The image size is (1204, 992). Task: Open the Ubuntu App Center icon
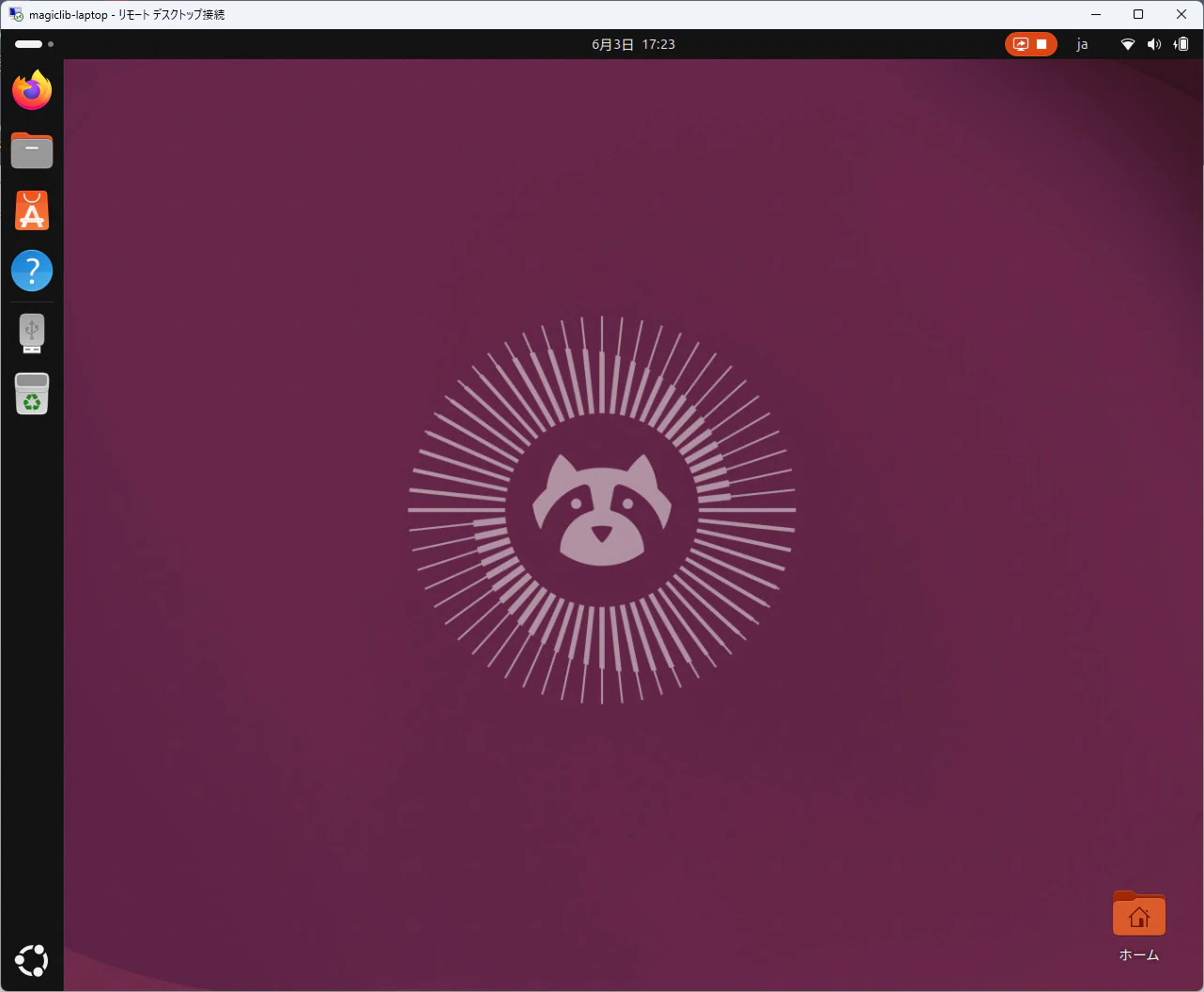(x=32, y=210)
